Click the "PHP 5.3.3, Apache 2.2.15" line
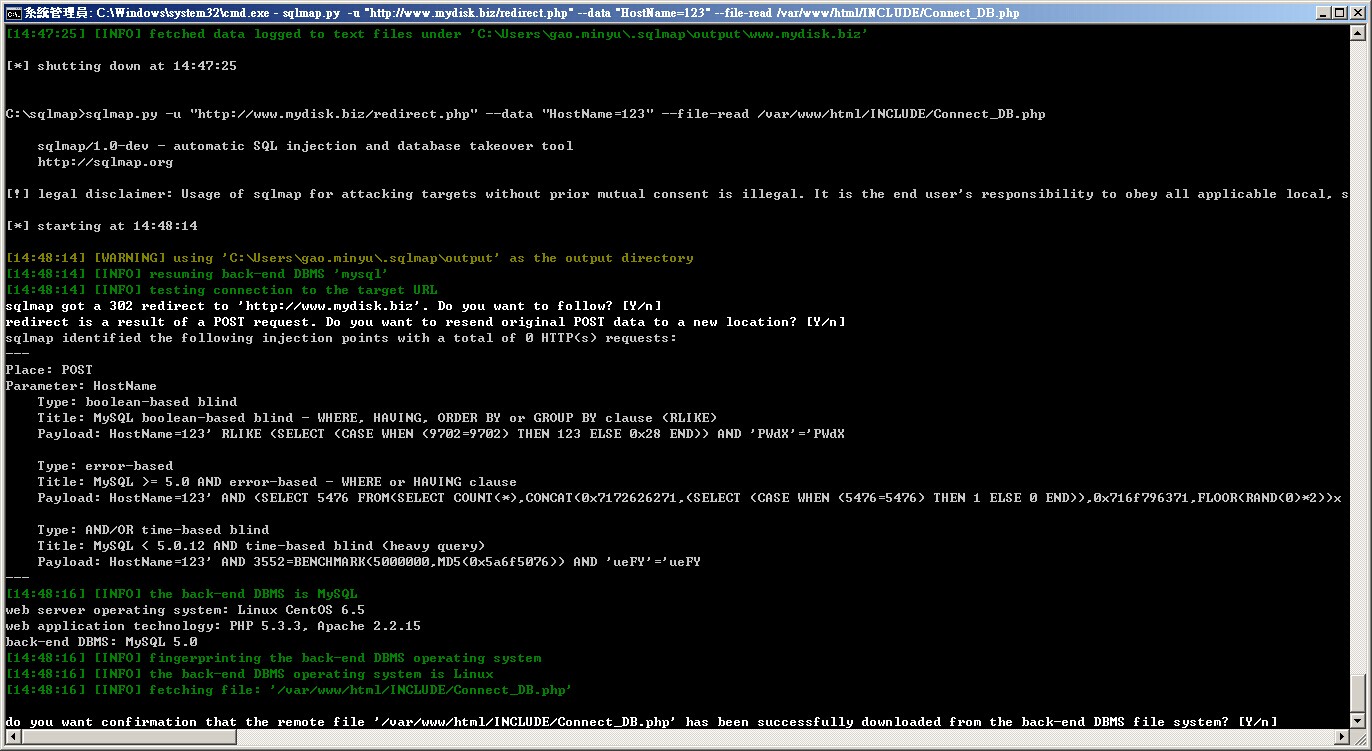Image resolution: width=1372 pixels, height=751 pixels. (213, 626)
